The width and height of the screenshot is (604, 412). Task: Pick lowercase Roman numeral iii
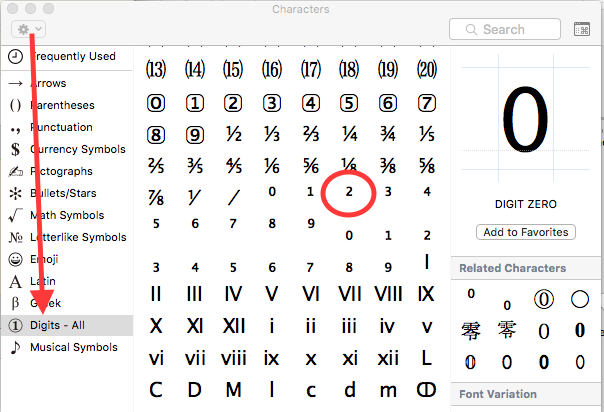(x=349, y=326)
